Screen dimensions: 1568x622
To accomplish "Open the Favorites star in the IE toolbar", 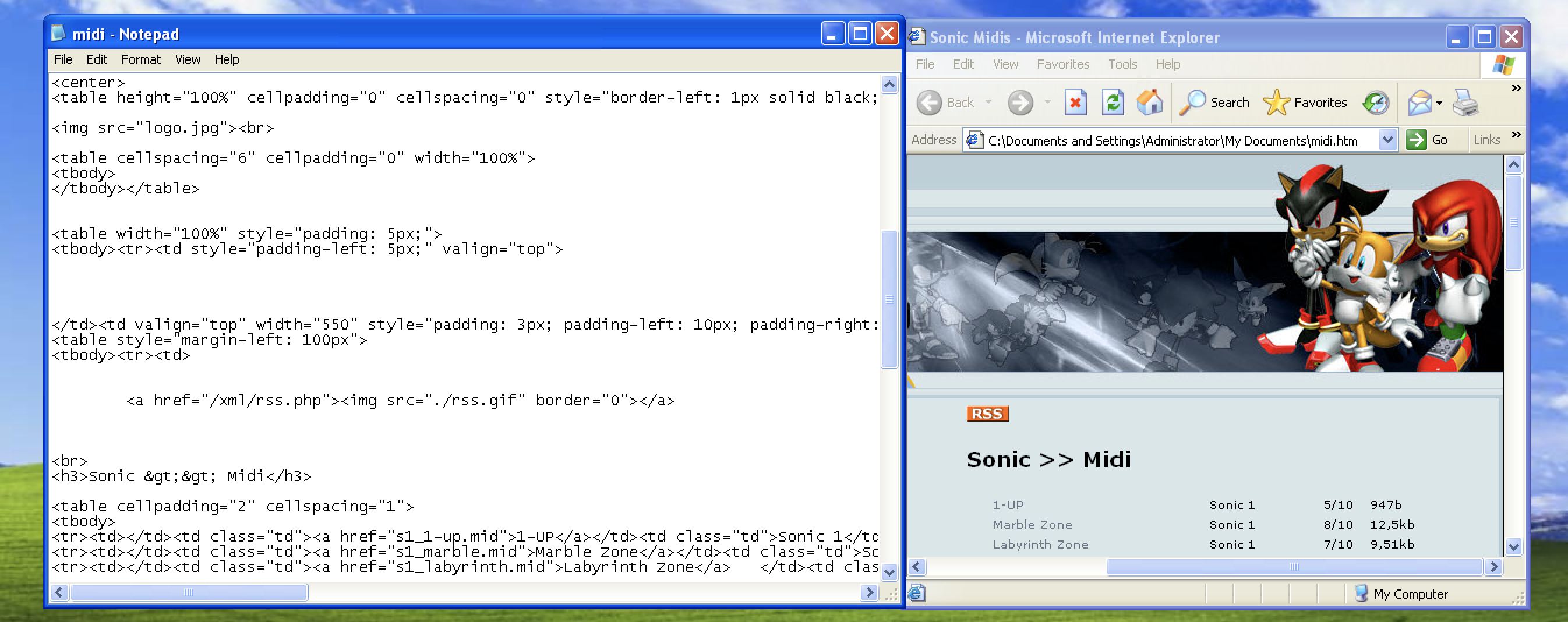I will (x=1276, y=103).
